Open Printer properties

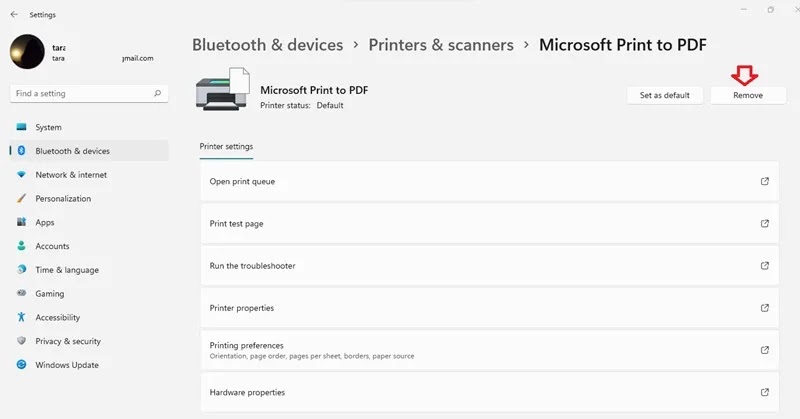click(489, 308)
